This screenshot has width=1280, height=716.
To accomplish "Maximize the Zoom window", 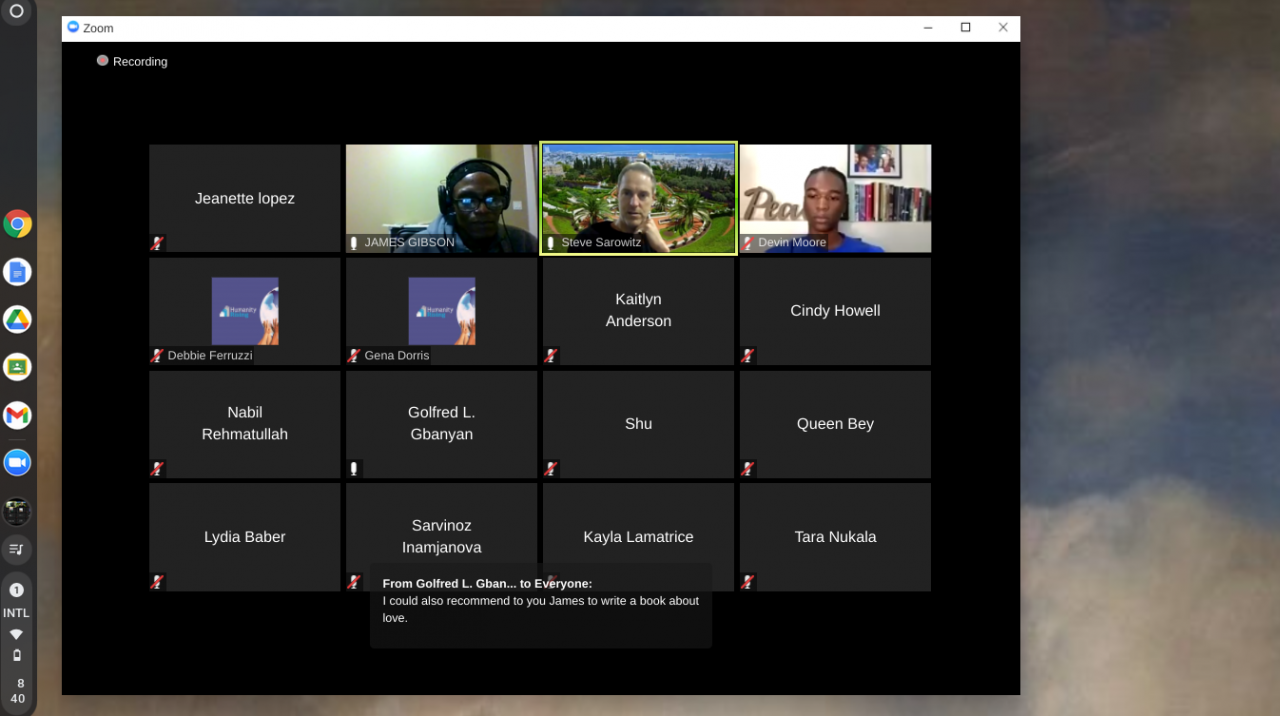I will [965, 28].
